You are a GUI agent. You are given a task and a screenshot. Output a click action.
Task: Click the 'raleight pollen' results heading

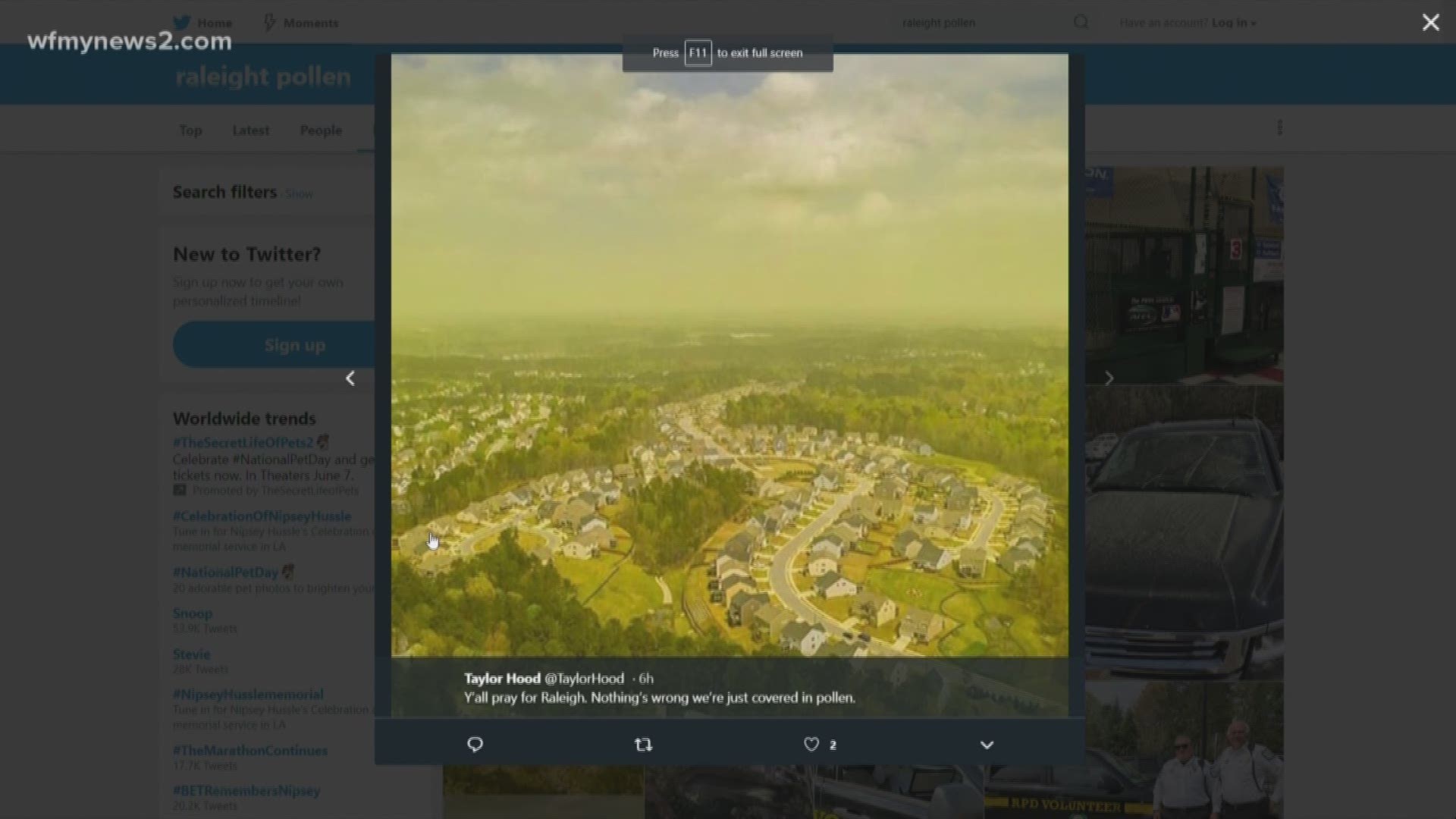click(263, 77)
